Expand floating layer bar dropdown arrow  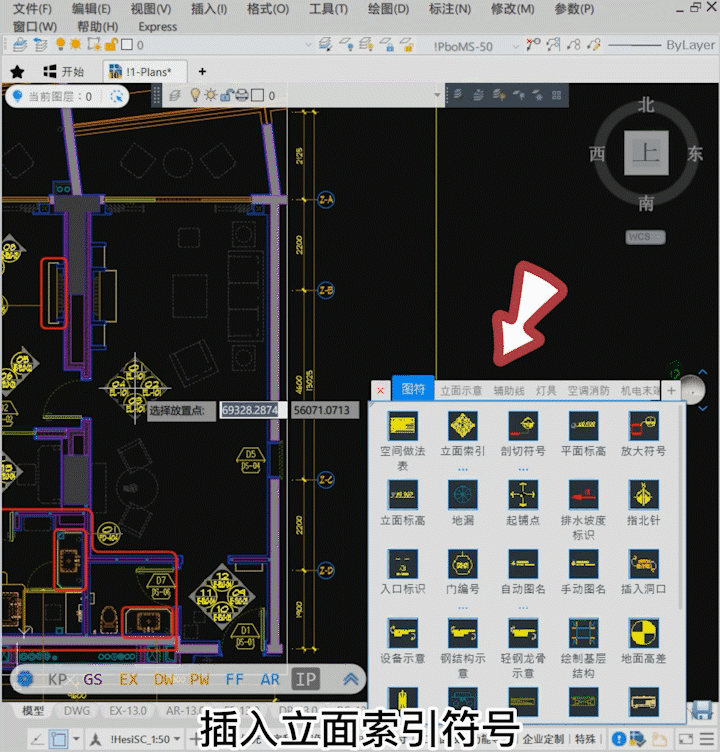pyautogui.click(x=437, y=95)
